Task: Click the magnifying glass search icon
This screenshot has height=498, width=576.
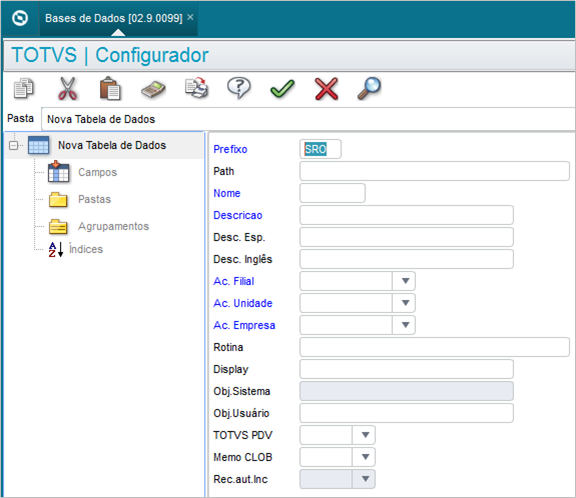Action: coord(369,88)
